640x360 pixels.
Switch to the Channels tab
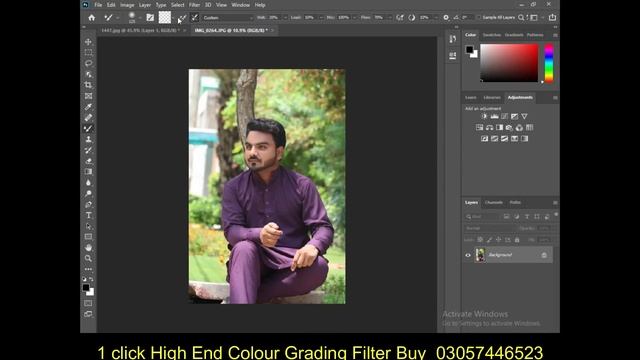pyautogui.click(x=493, y=202)
